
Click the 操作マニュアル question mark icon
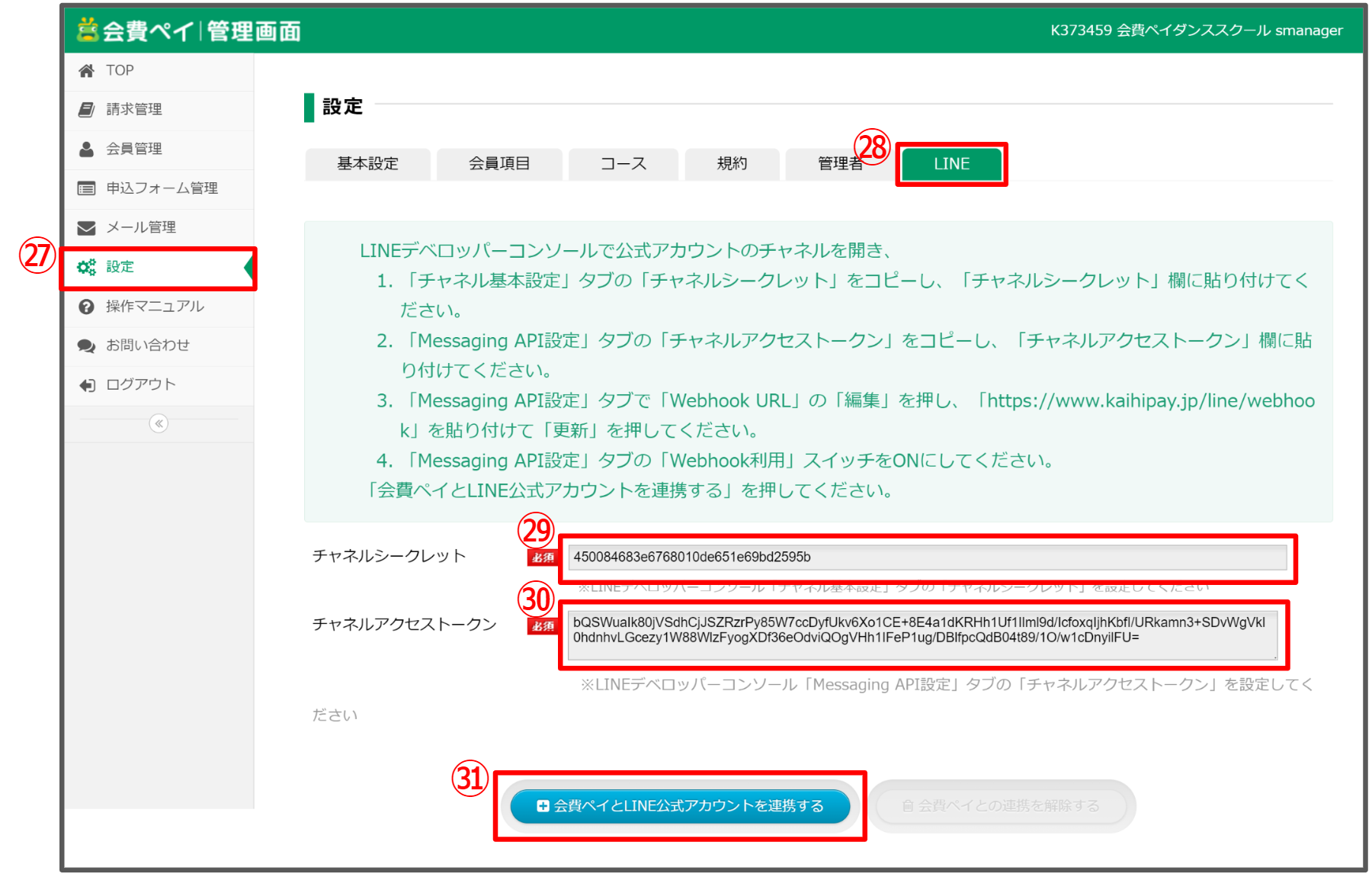tap(87, 307)
